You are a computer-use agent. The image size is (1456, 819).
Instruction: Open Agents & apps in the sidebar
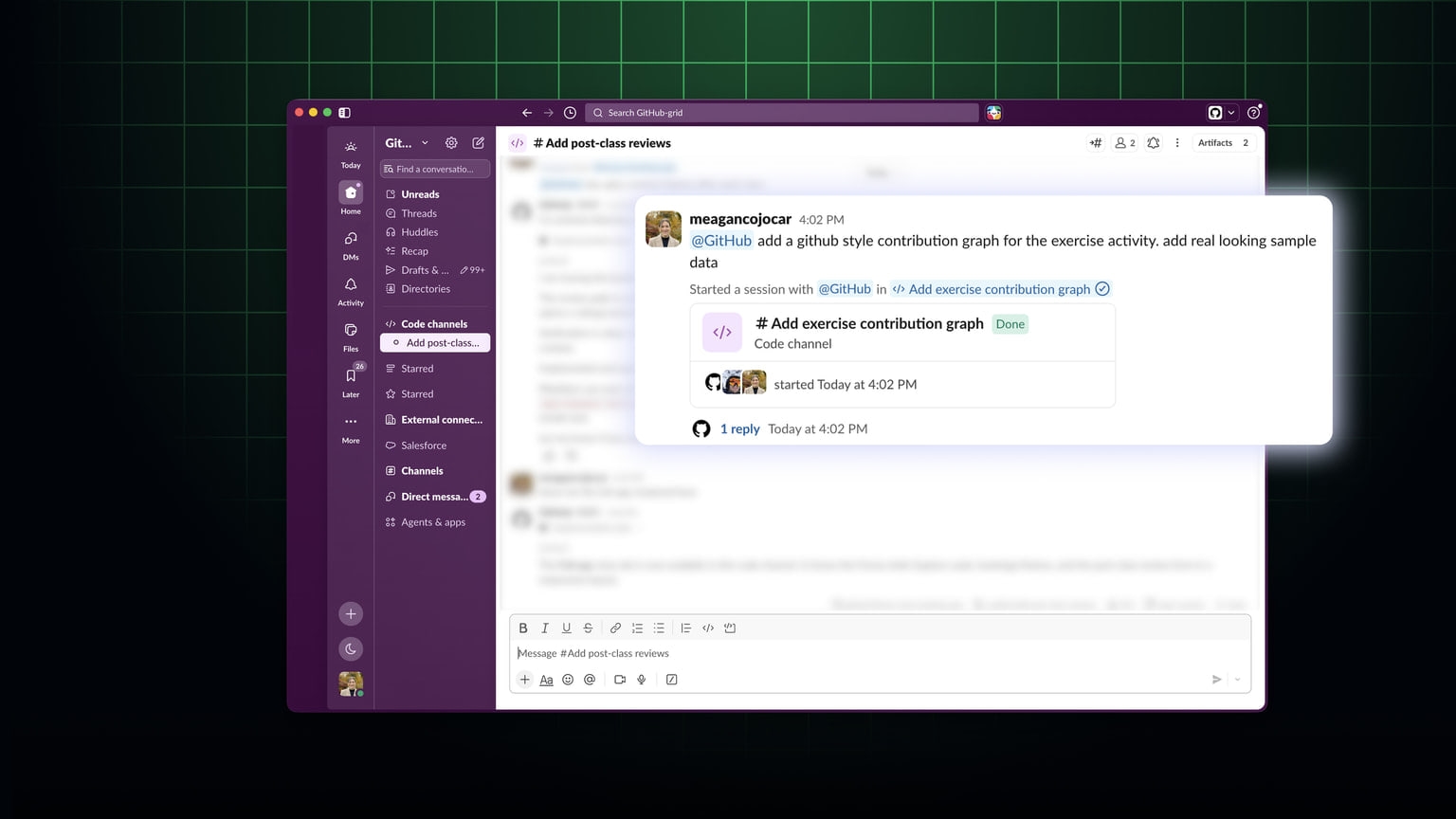pos(435,522)
